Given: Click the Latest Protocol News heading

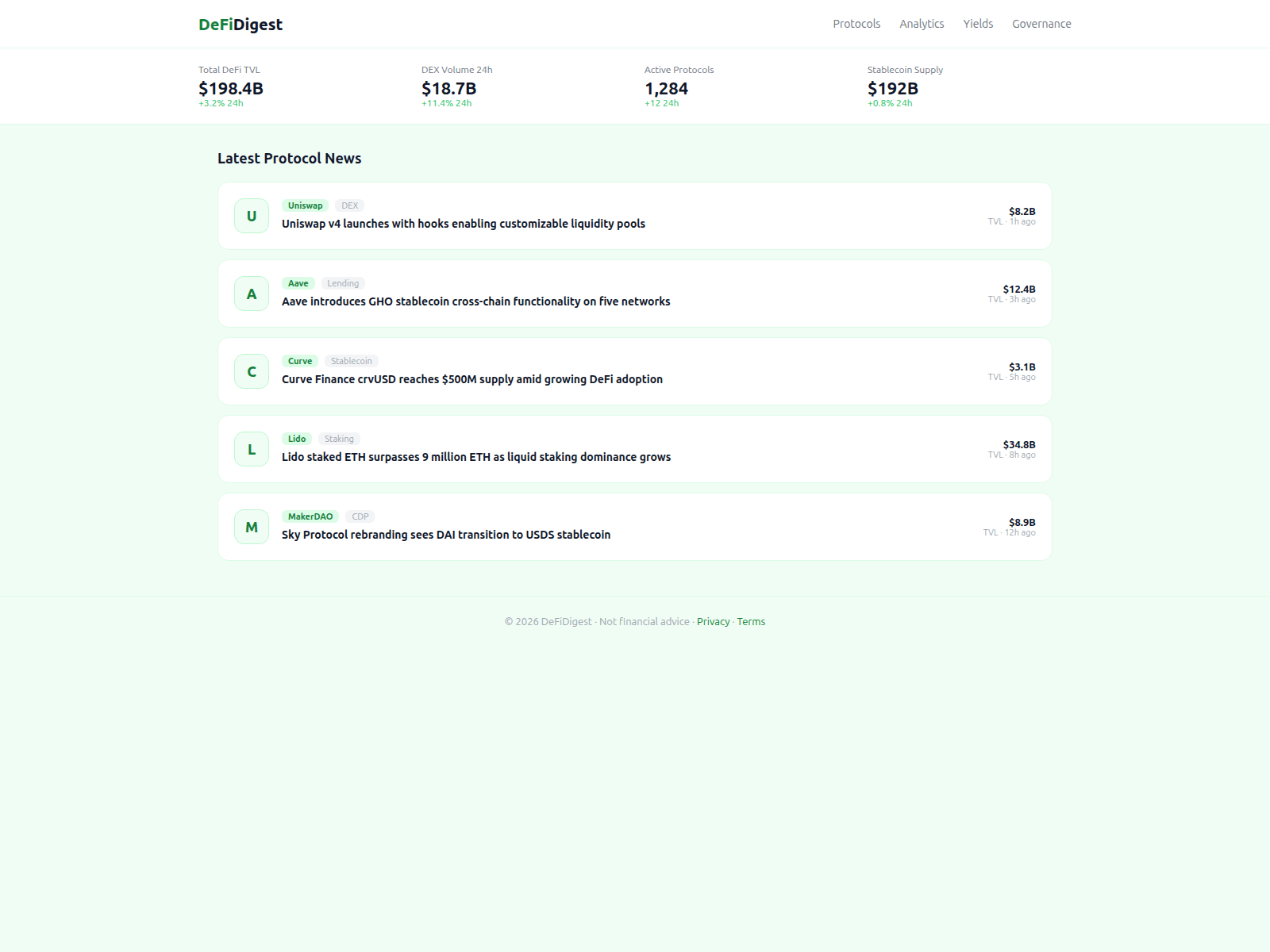Looking at the screenshot, I should click(x=290, y=159).
